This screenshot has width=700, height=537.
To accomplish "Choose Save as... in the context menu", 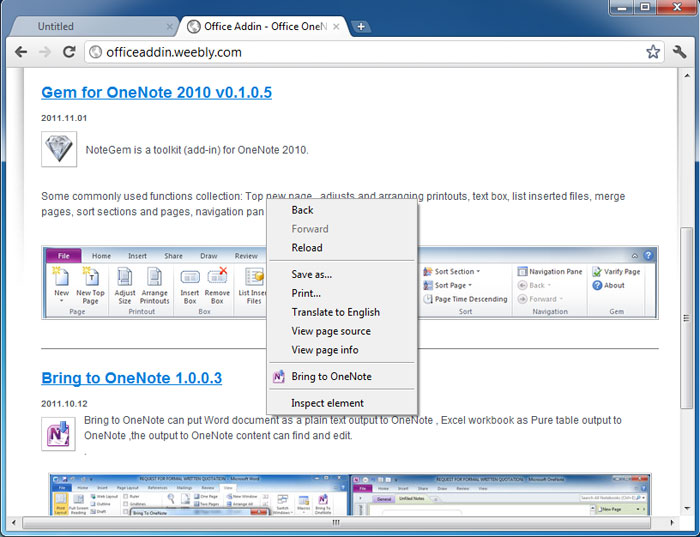I will pyautogui.click(x=342, y=274).
